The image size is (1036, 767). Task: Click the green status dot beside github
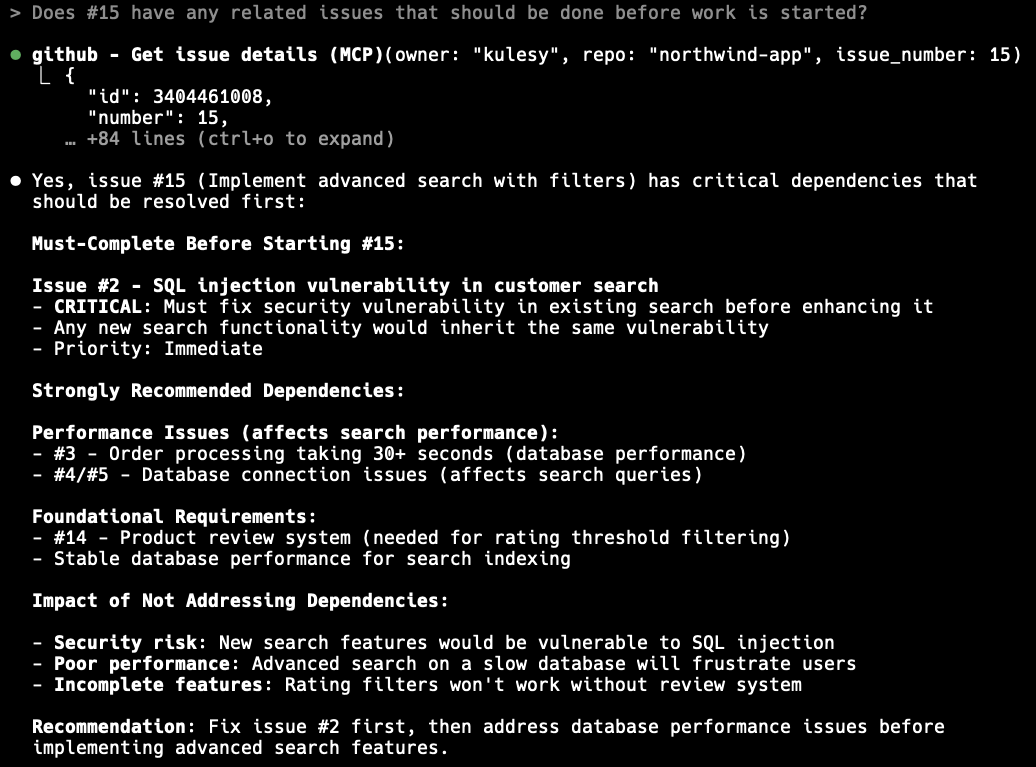tap(16, 55)
